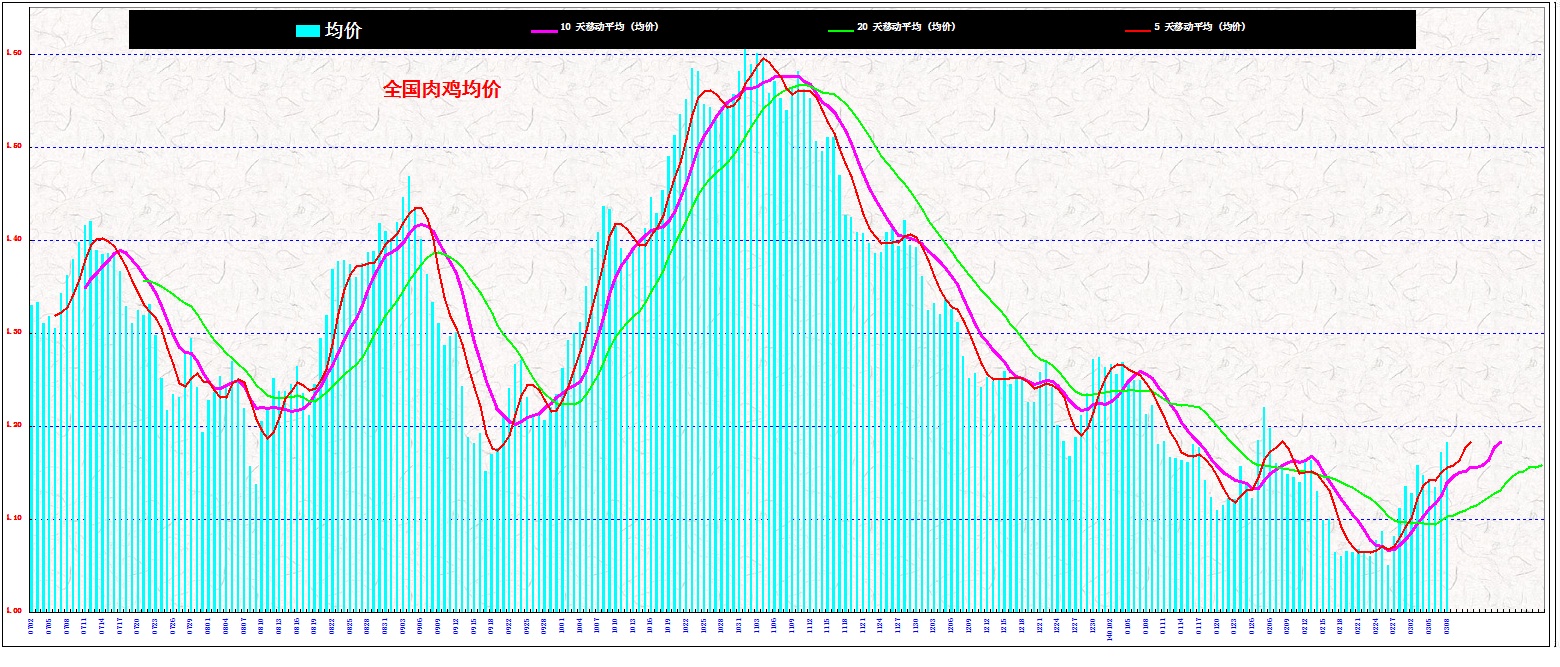Click the 1.50 label on the y-axis
The image size is (1560, 667).
(x=14, y=146)
